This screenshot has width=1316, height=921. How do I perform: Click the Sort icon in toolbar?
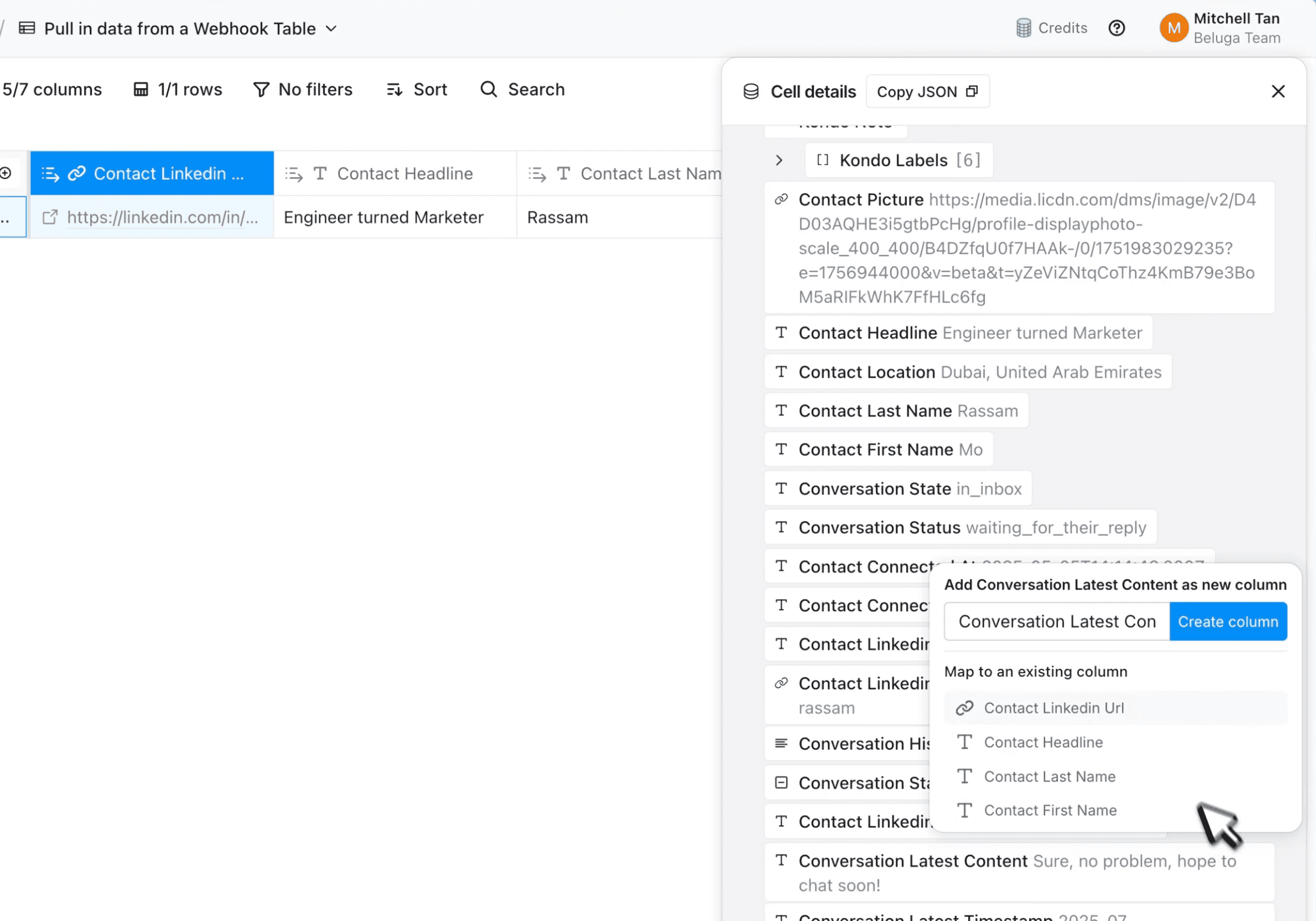tap(395, 90)
